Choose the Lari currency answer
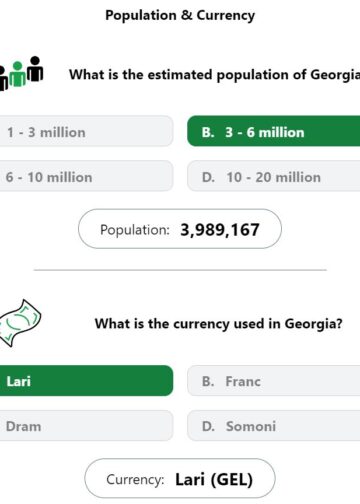360x504 pixels. tap(86, 381)
